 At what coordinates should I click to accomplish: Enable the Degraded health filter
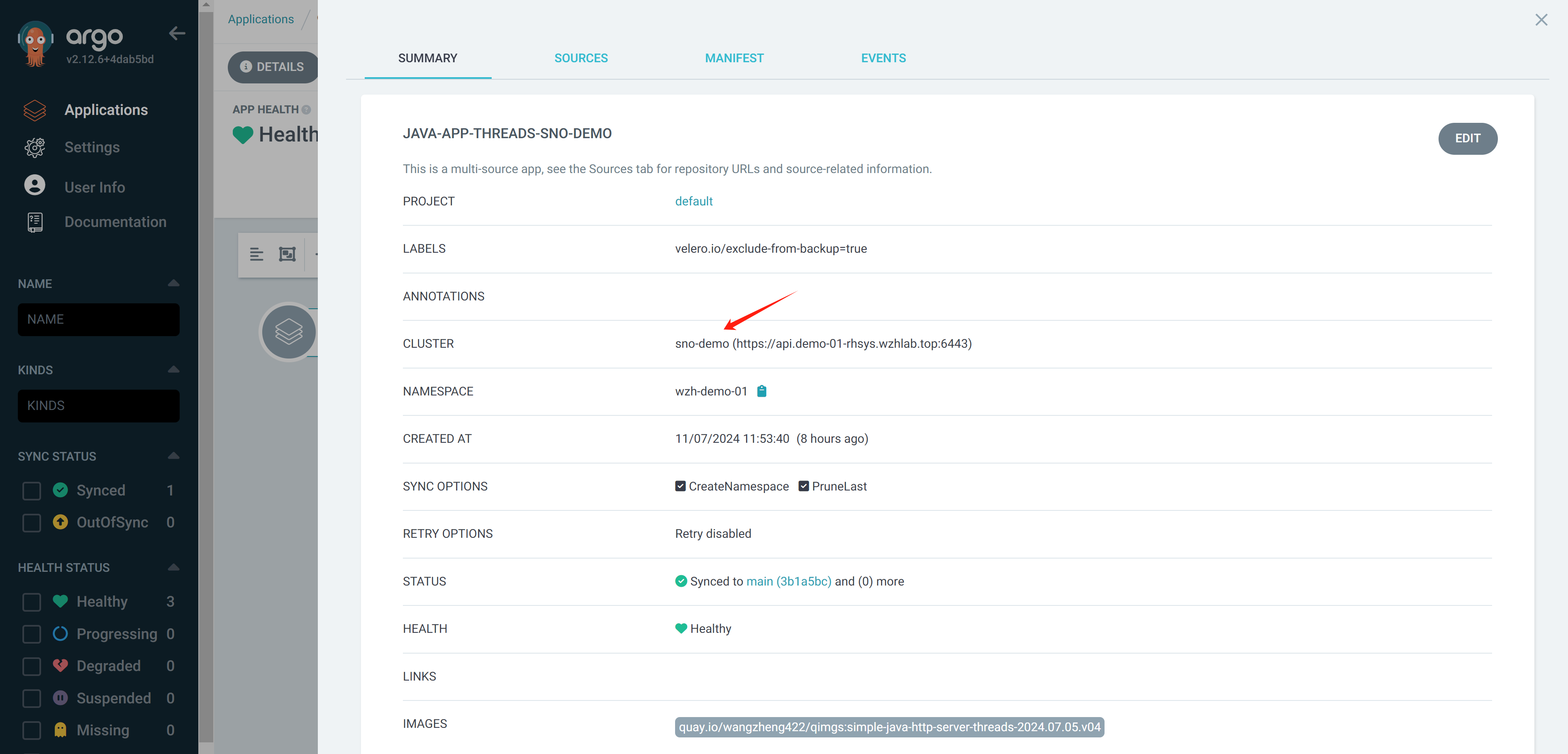(x=32, y=666)
